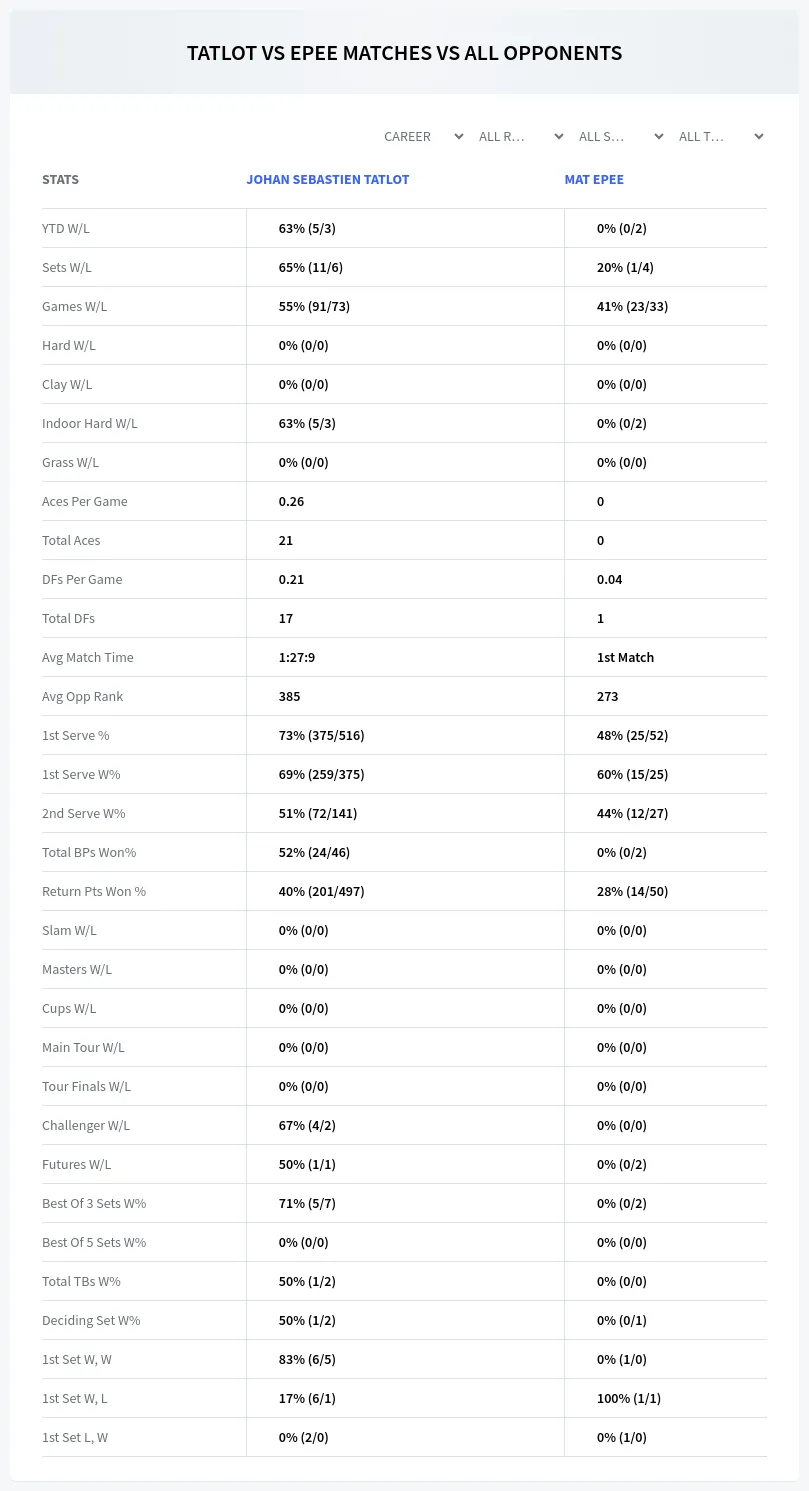
Task: Select the YTD W/L row label
Action: click(x=66, y=228)
